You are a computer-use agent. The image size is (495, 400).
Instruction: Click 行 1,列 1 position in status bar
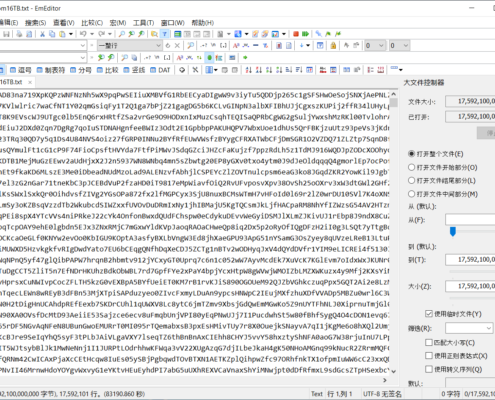pyautogui.click(x=340, y=394)
